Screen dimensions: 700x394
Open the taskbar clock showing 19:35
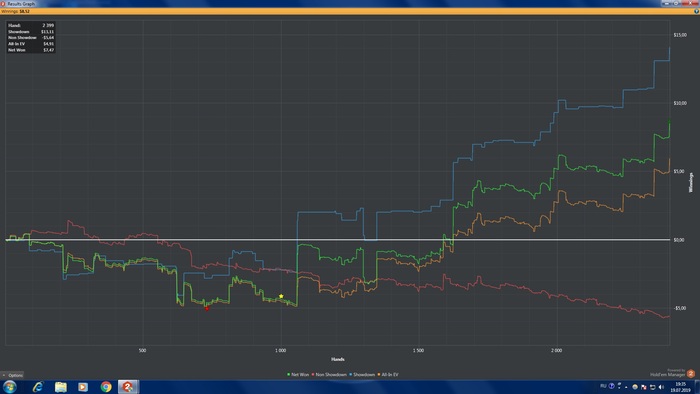[680, 387]
